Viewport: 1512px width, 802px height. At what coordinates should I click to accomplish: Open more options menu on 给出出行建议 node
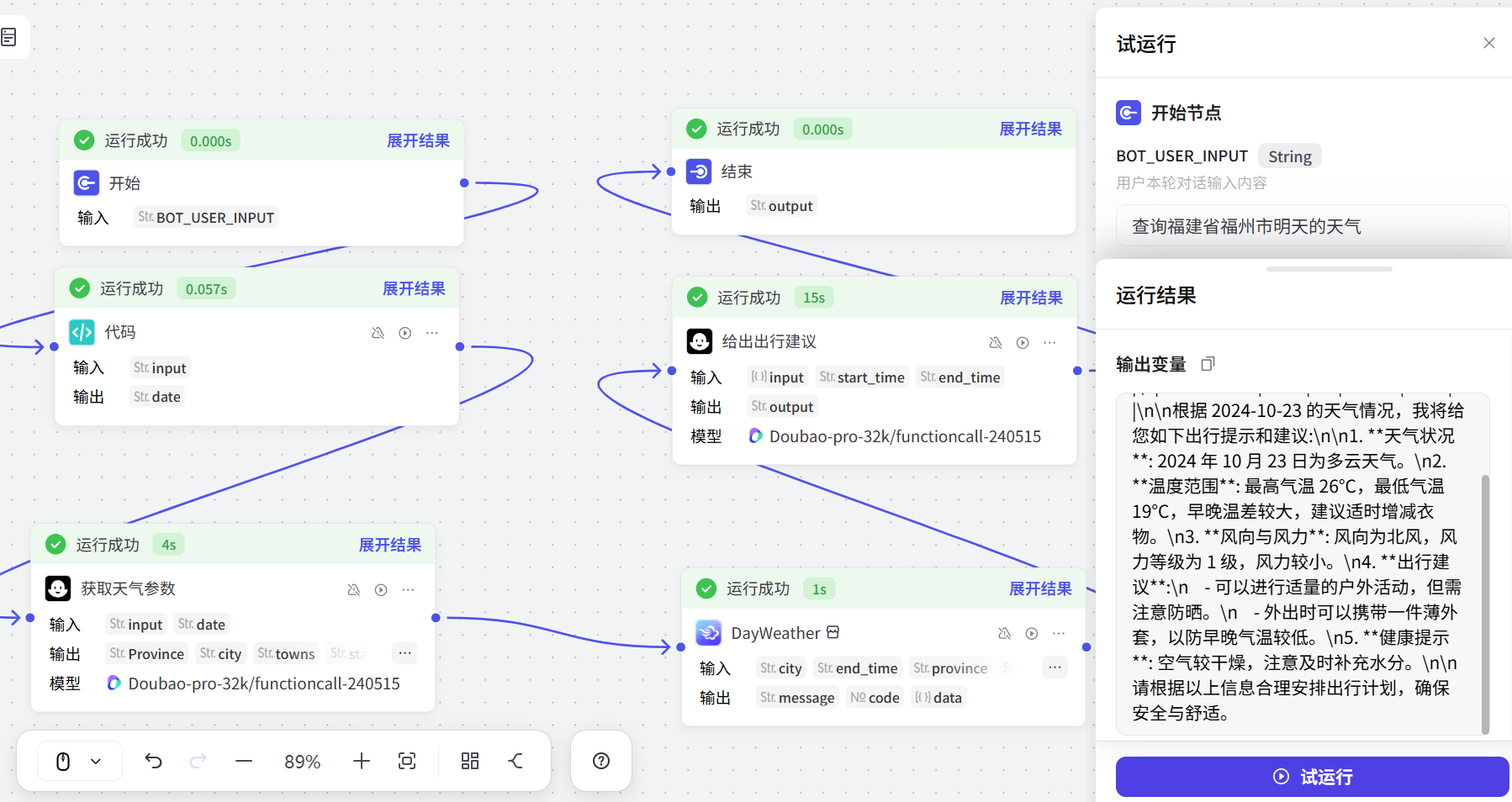pos(1049,342)
